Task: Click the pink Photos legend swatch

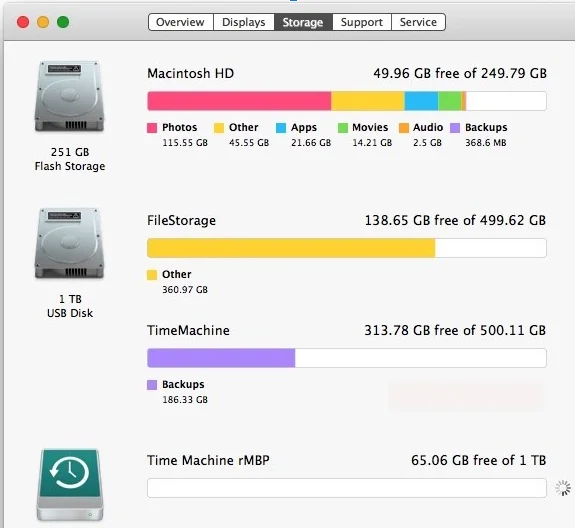Action: (x=152, y=128)
